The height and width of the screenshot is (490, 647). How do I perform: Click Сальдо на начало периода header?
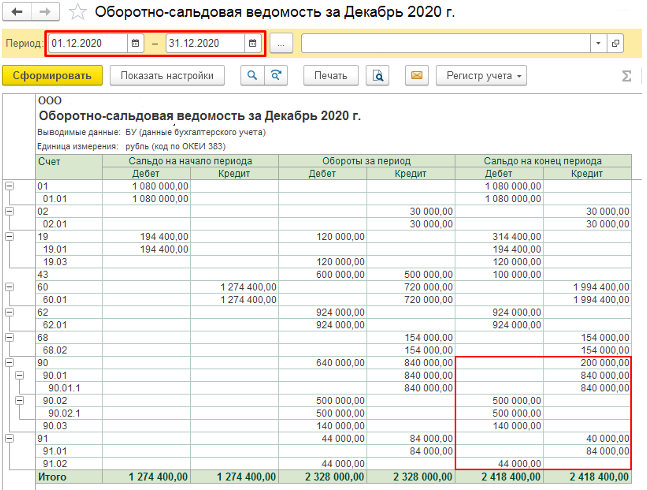pos(190,161)
